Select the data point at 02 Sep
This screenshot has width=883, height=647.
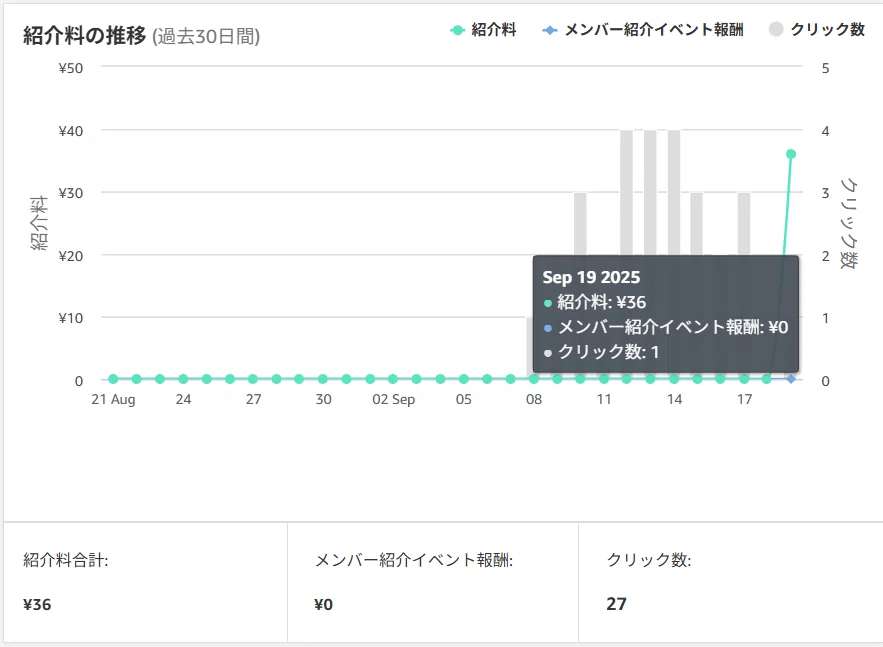pyautogui.click(x=393, y=379)
